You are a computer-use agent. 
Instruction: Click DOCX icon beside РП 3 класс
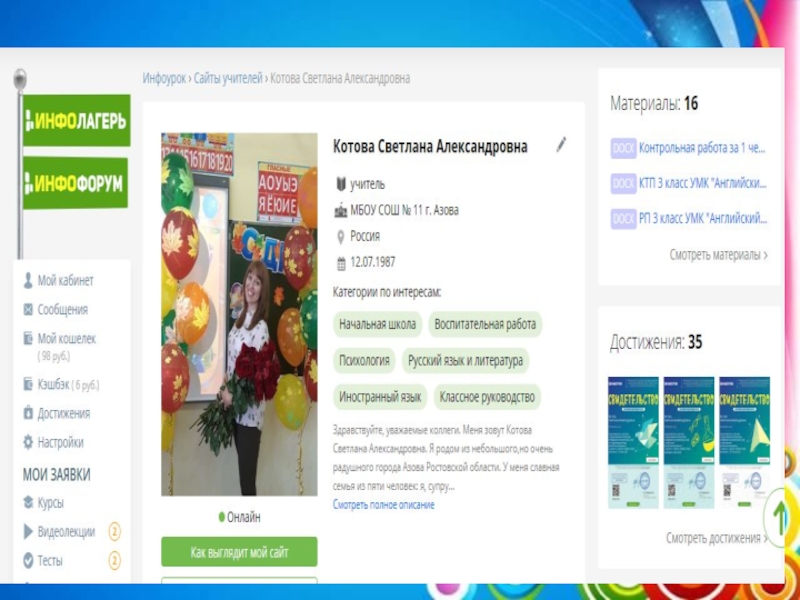(623, 219)
